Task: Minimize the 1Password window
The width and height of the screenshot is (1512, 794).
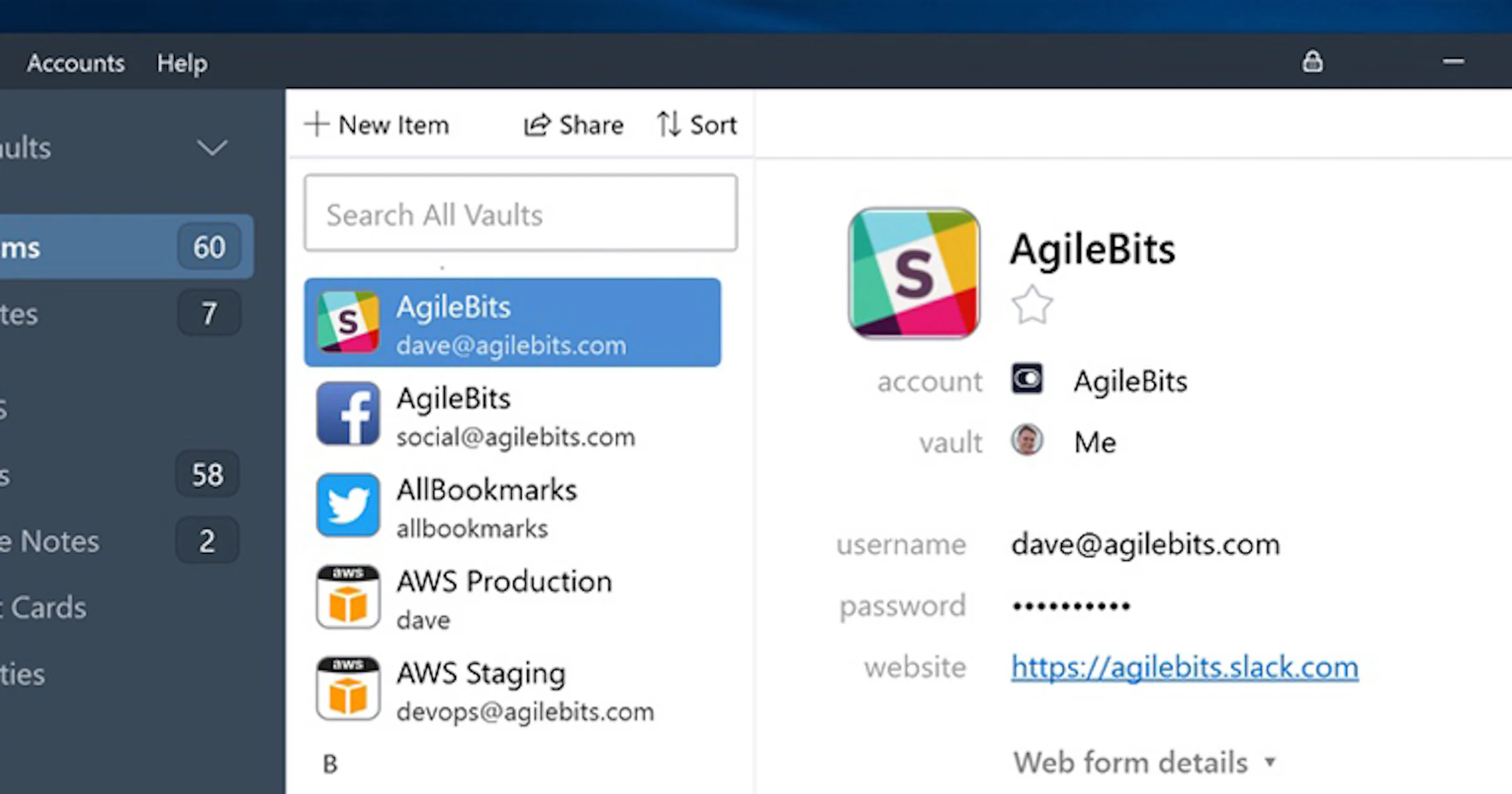Action: (1453, 62)
